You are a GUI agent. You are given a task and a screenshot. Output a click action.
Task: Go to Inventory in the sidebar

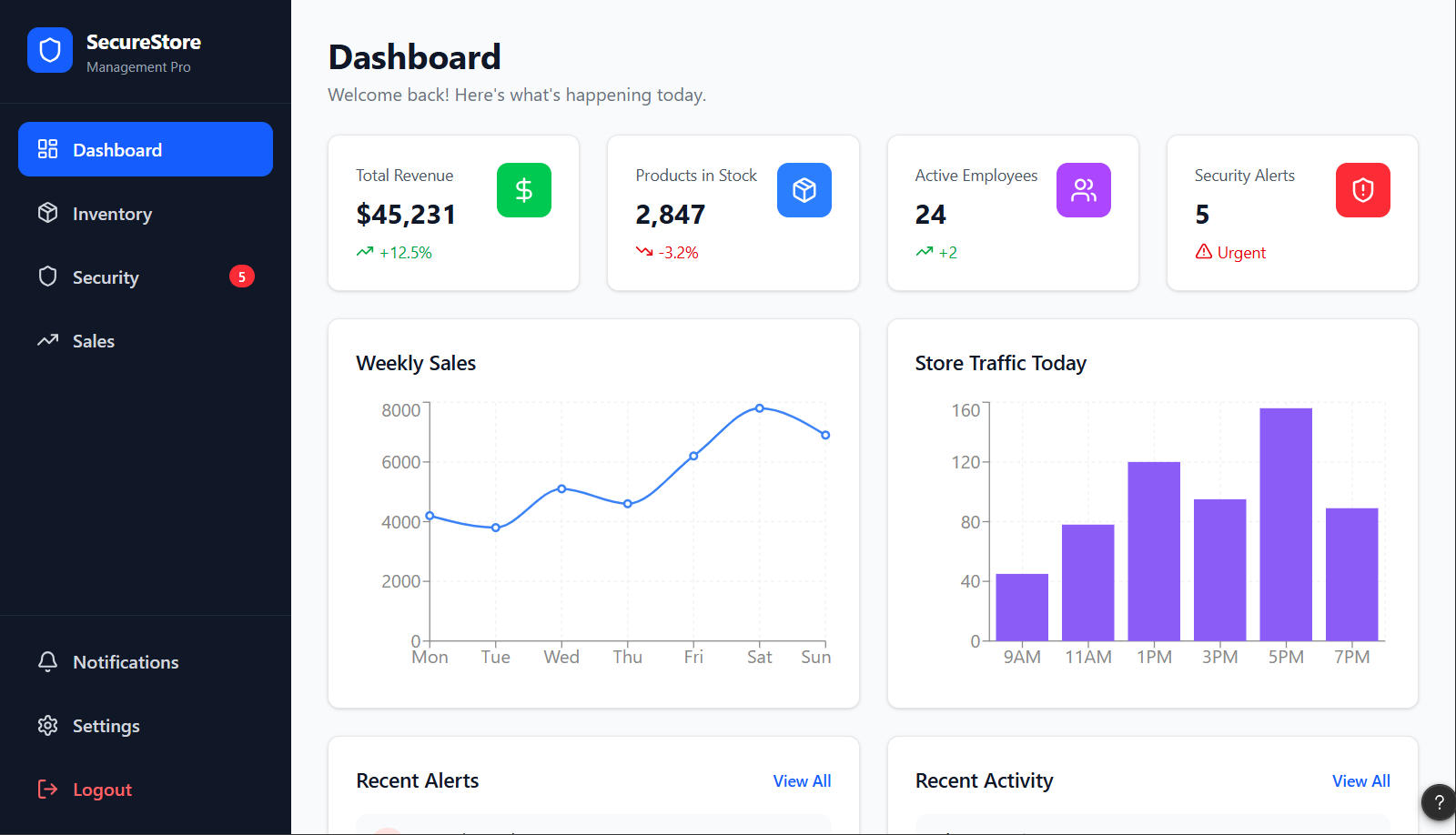[x=146, y=213]
